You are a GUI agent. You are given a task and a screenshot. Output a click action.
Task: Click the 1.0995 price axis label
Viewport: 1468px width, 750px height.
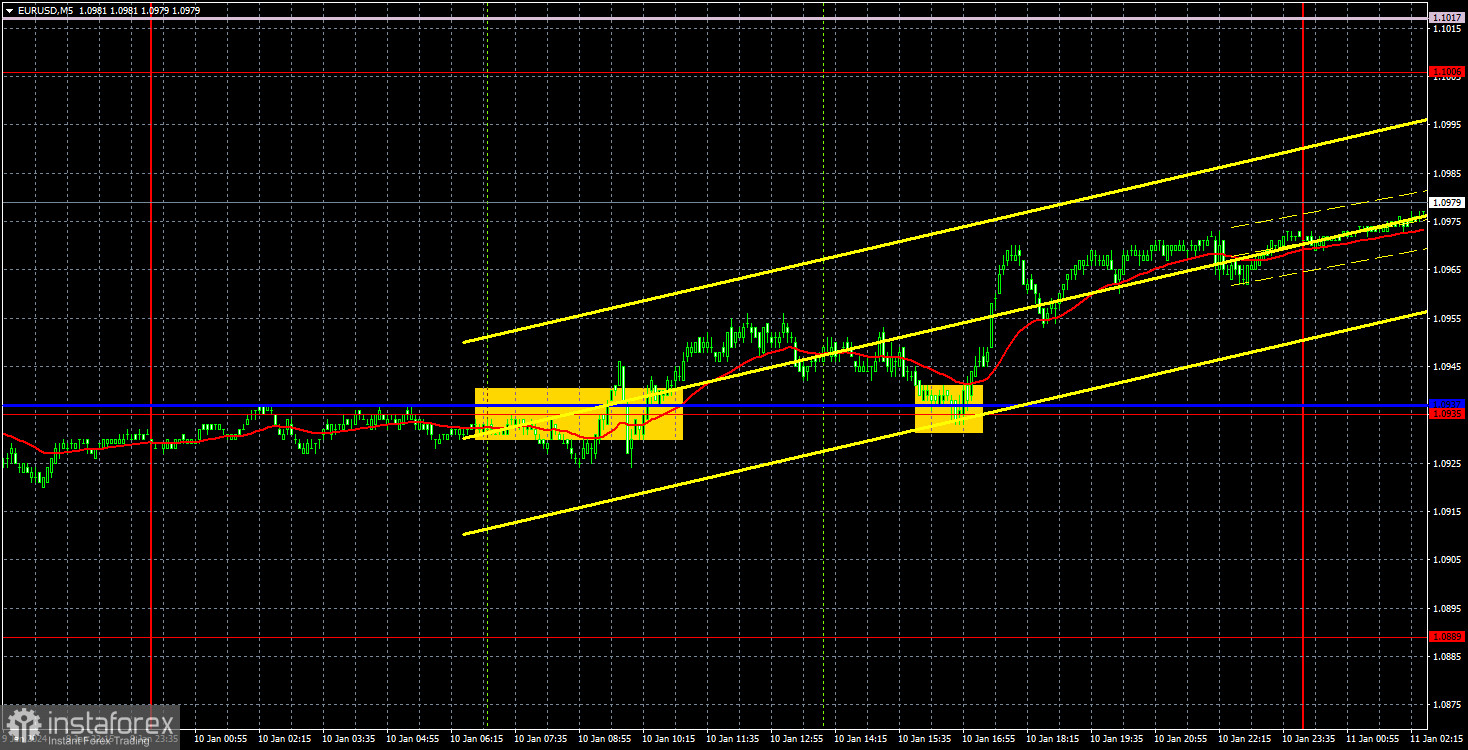(x=1447, y=125)
